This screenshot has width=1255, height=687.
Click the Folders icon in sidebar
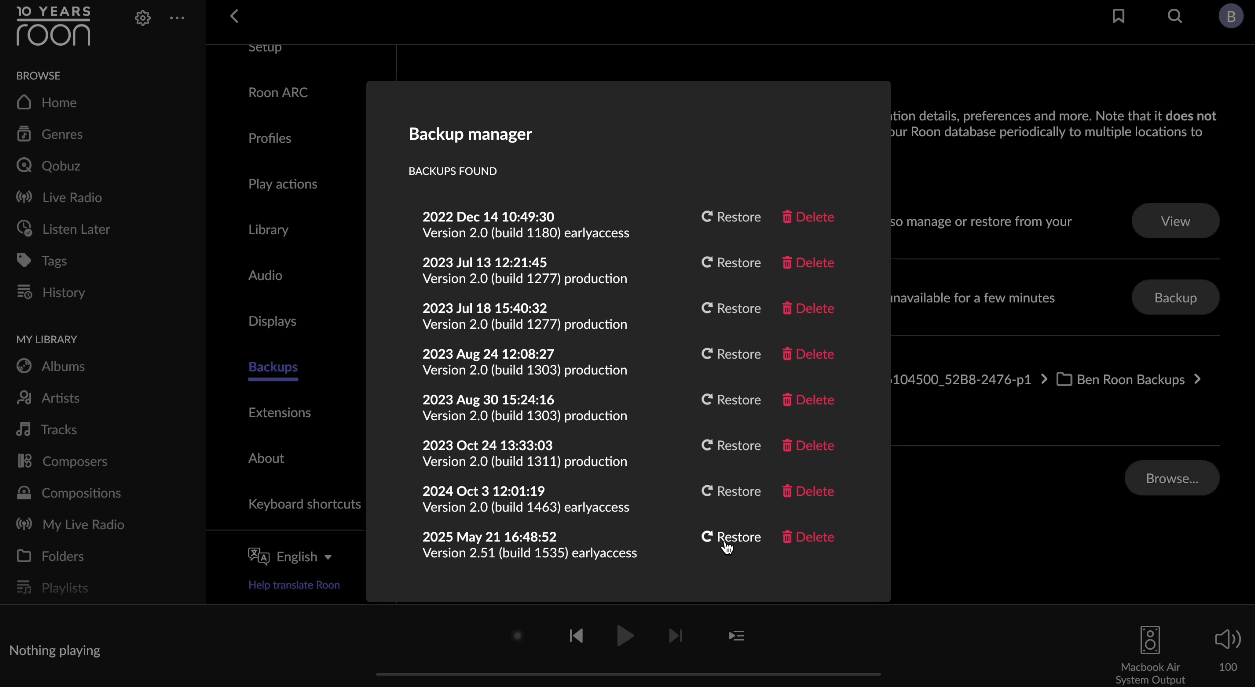point(24,556)
